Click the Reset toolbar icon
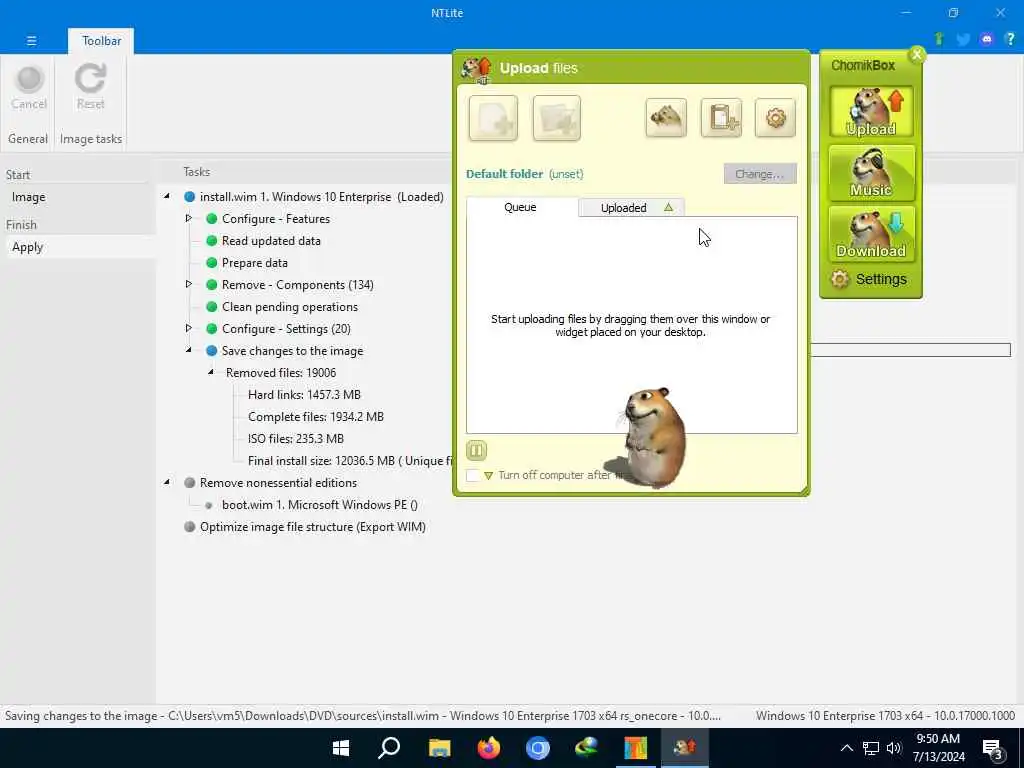Viewport: 1024px width, 768px height. (90, 88)
